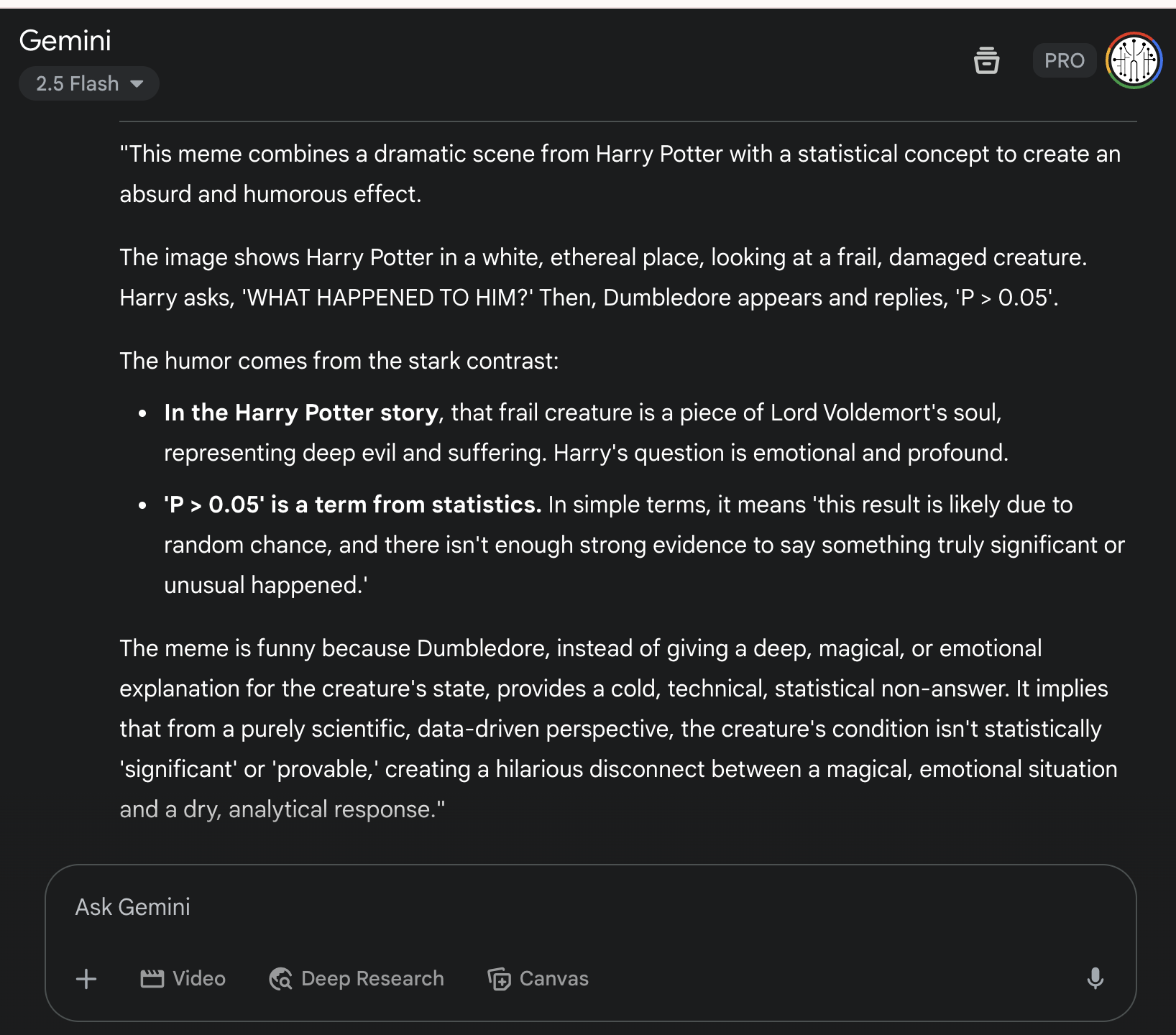
Task: Activate the microphone voice input icon
Action: click(1095, 979)
